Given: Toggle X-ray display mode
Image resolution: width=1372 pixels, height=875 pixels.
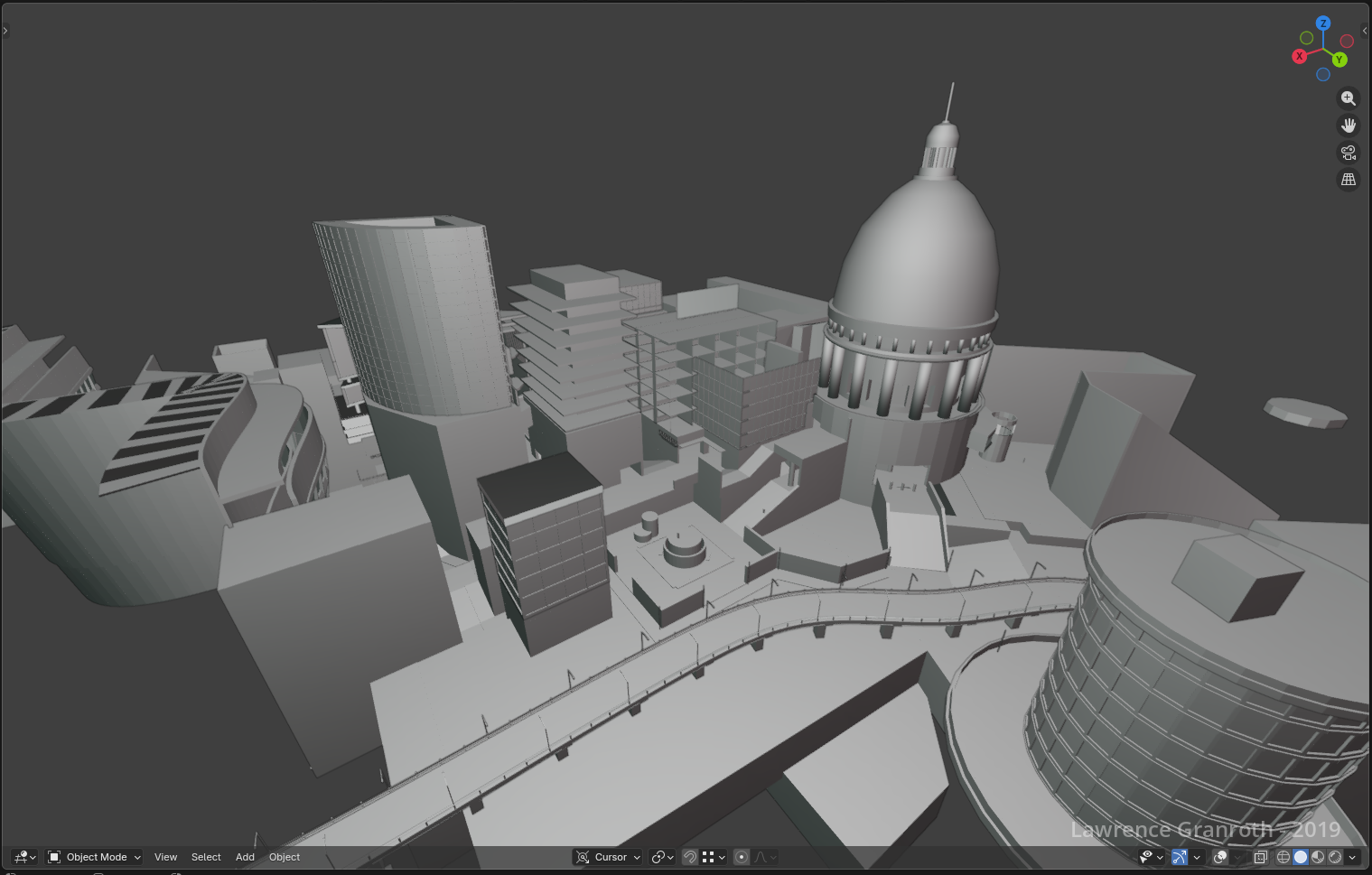Looking at the screenshot, I should pyautogui.click(x=1260, y=857).
